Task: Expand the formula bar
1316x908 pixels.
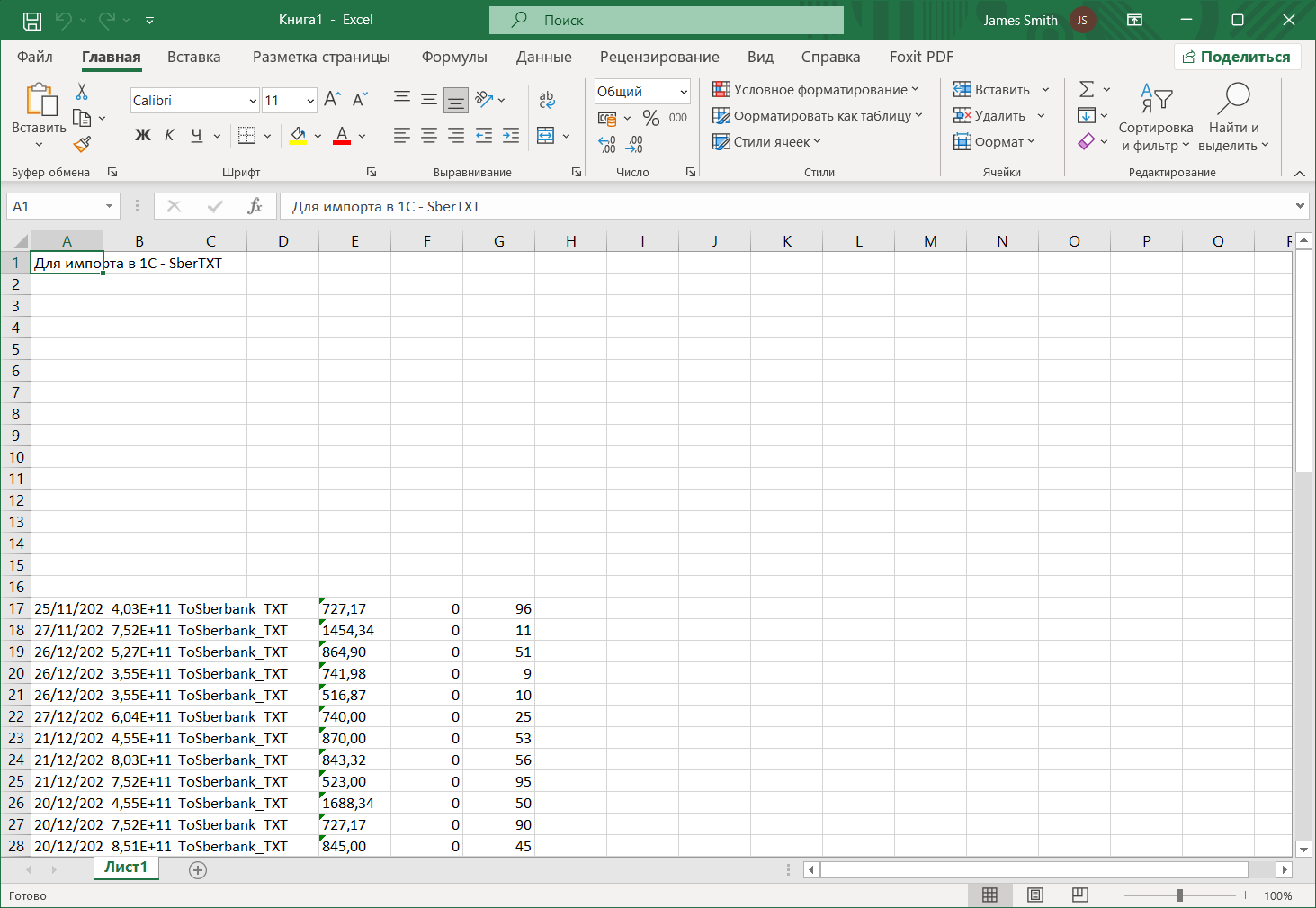Action: point(1300,206)
